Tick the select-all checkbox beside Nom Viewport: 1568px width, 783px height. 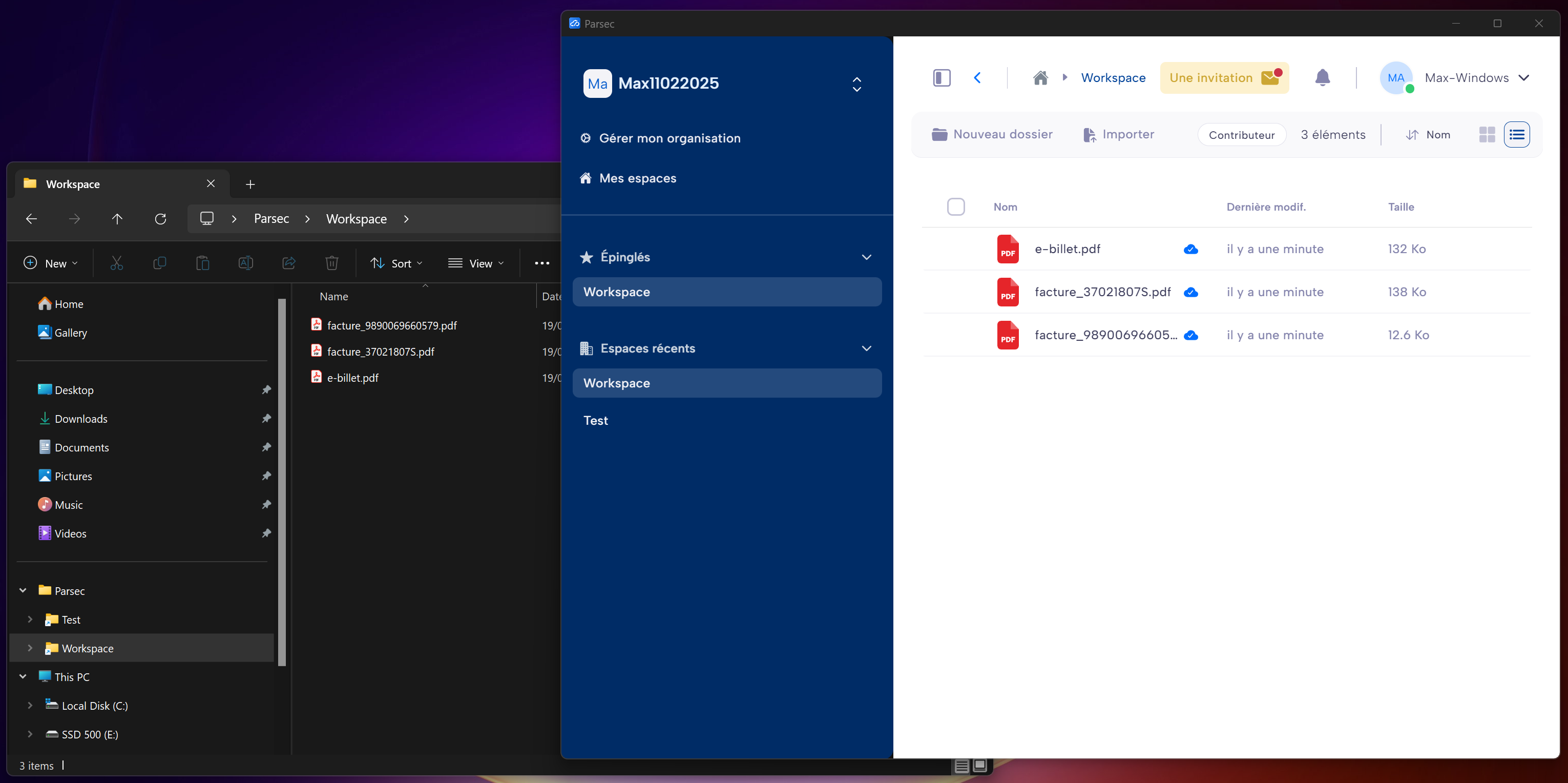(x=956, y=207)
